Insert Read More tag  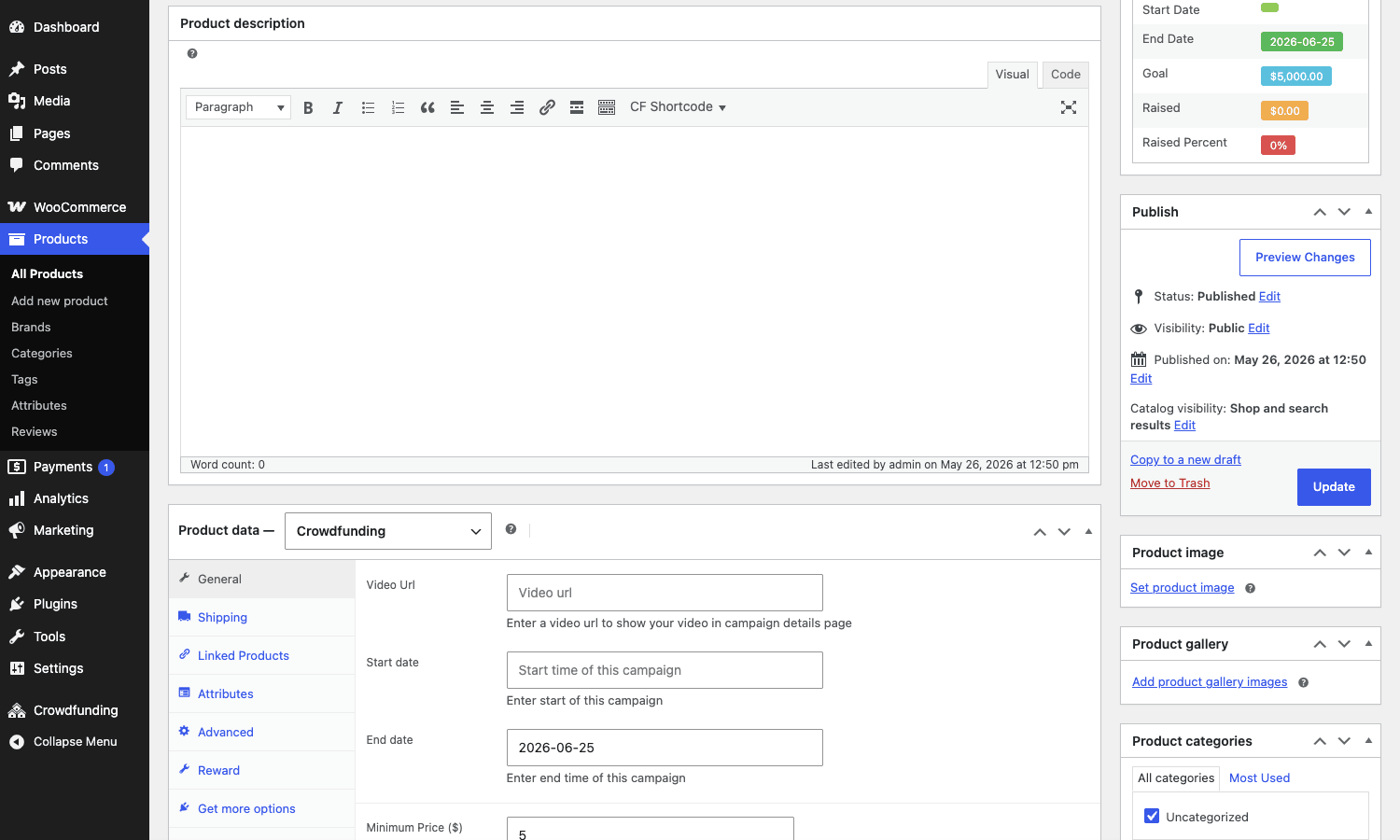pos(577,107)
